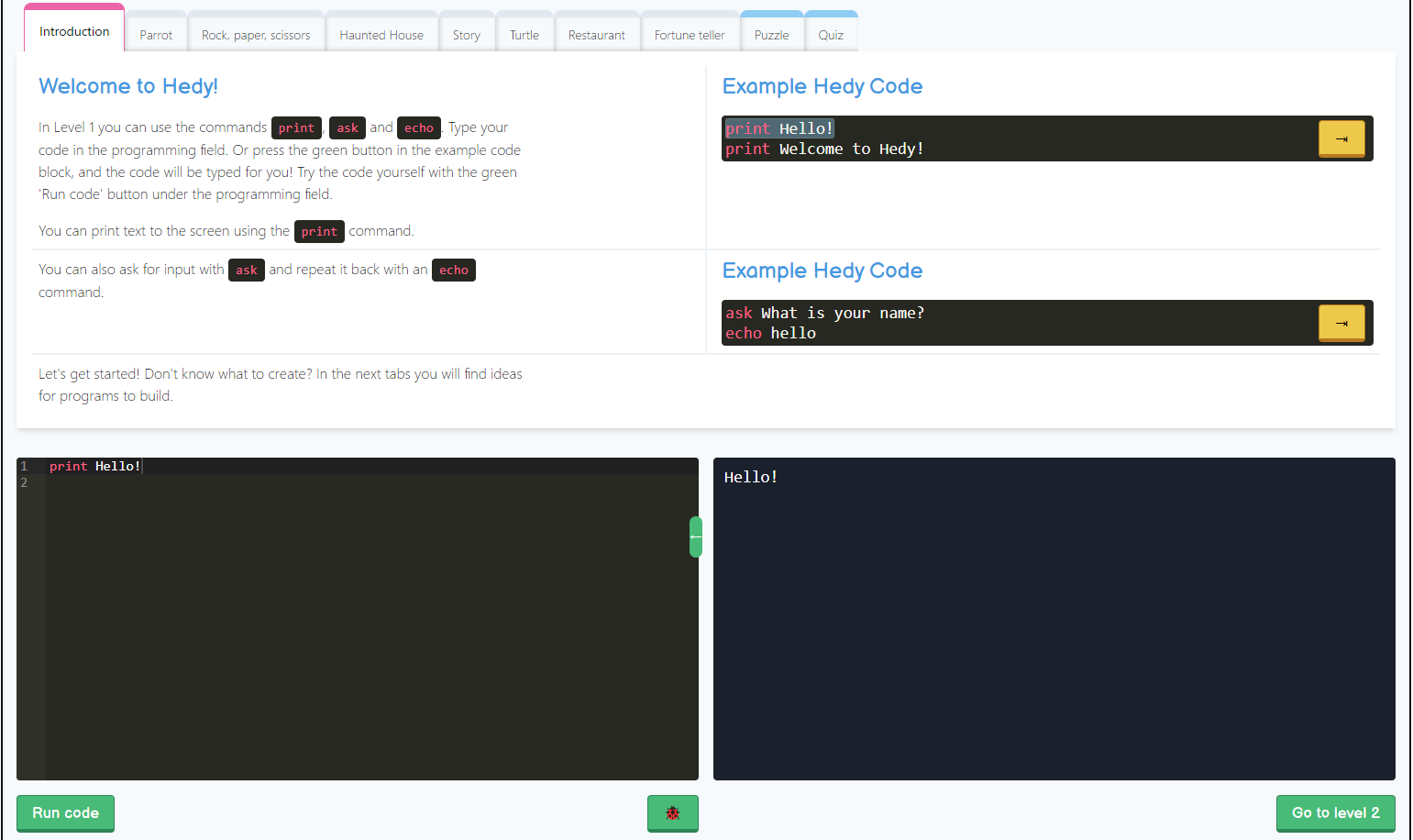Click the Run code button
This screenshot has height=840, width=1413.
point(65,812)
